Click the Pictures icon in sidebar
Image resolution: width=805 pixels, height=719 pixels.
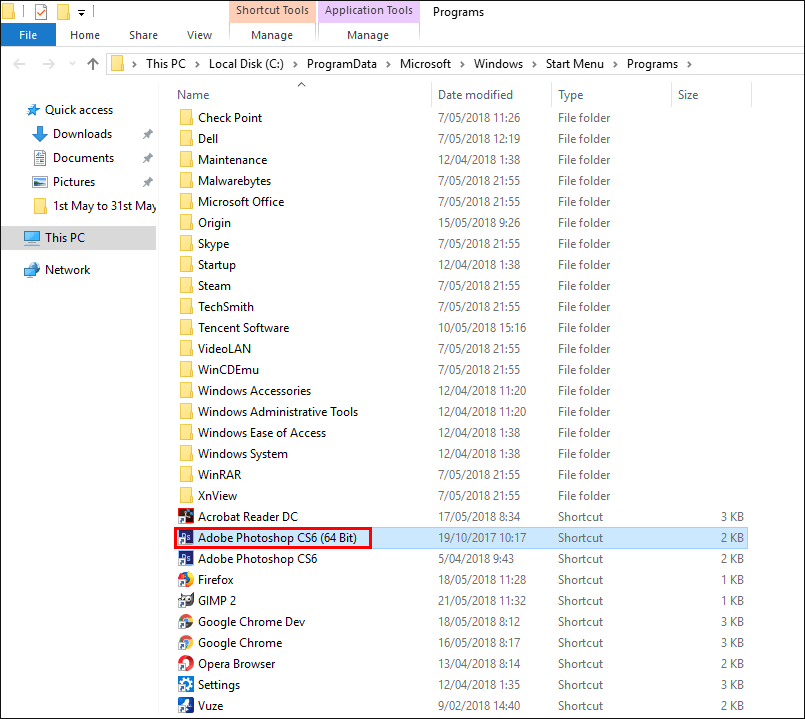point(40,182)
